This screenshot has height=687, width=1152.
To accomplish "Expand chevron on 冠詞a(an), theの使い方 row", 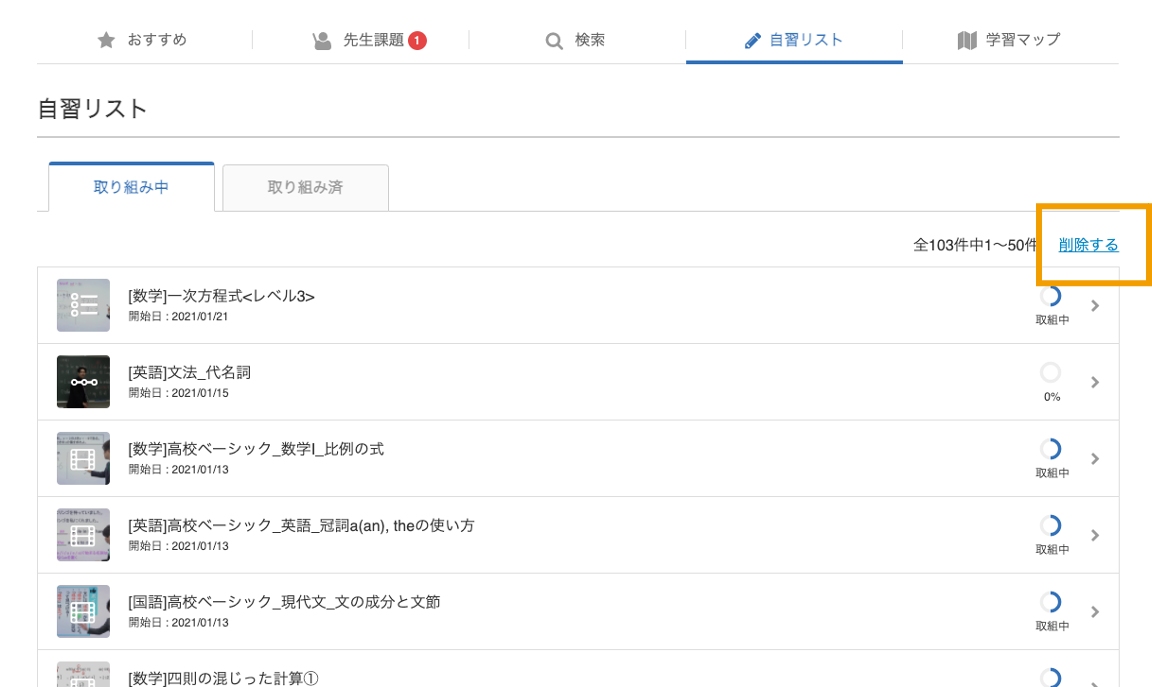I will pyautogui.click(x=1095, y=535).
